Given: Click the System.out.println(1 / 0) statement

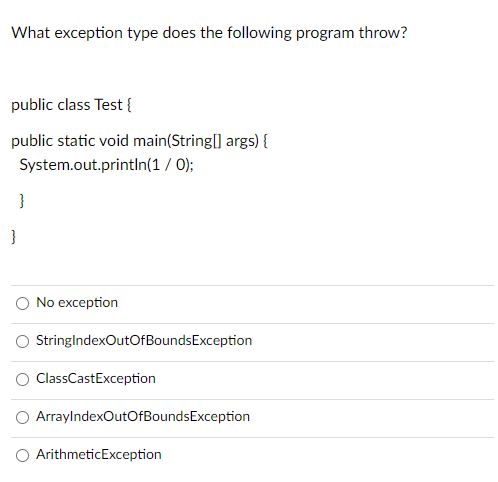Looking at the screenshot, I should point(106,165).
